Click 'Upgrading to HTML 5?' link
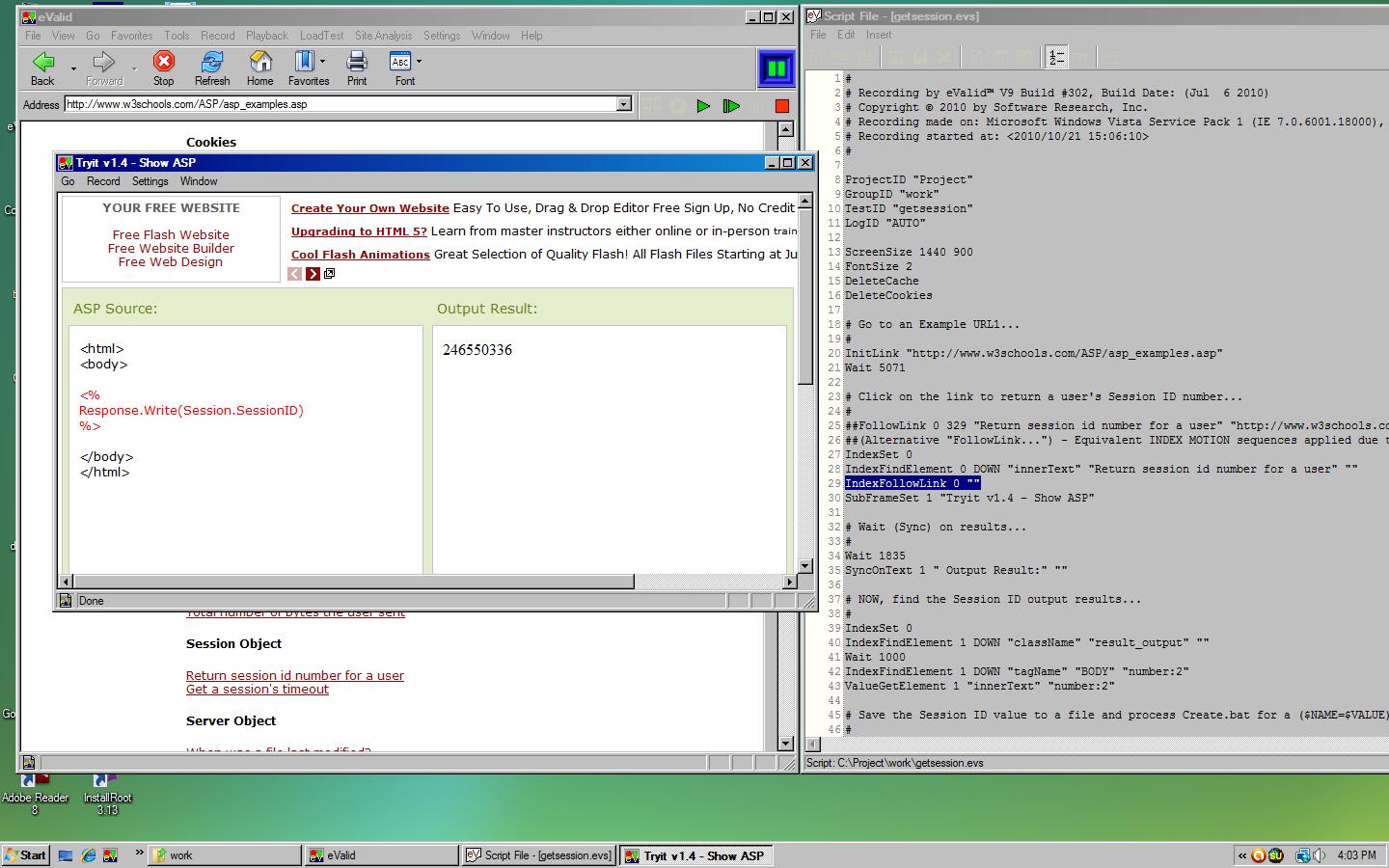Screen dimensions: 1389x868 (x=359, y=231)
